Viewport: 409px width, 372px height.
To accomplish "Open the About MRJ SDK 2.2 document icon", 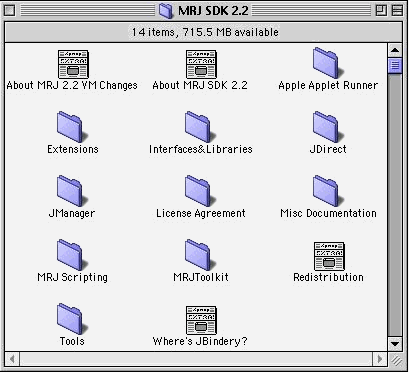I will 201,65.
